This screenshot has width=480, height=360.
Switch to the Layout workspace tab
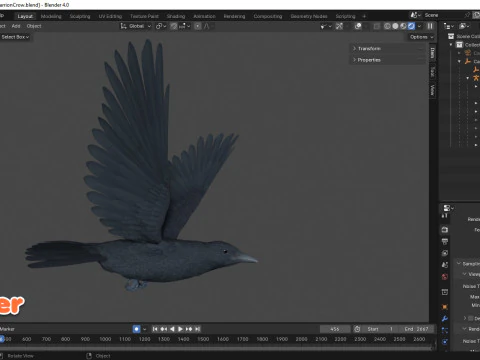point(25,16)
